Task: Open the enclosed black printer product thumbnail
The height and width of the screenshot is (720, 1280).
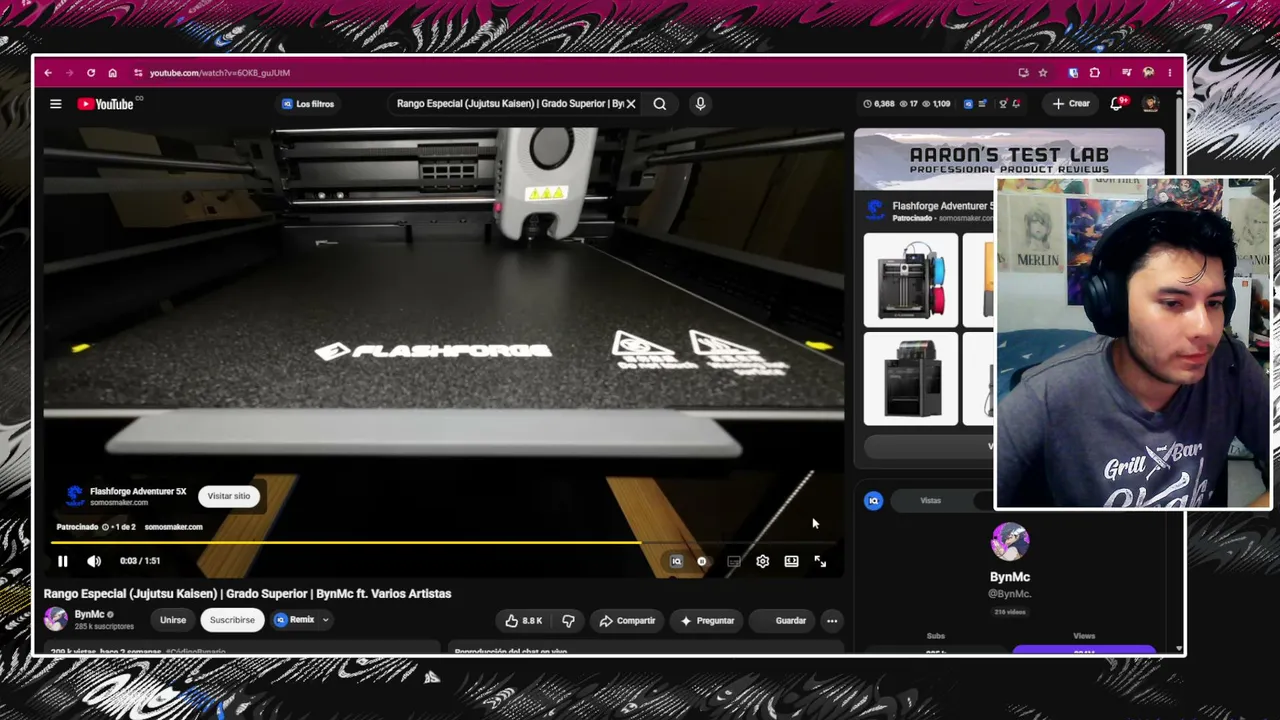Action: (x=911, y=379)
